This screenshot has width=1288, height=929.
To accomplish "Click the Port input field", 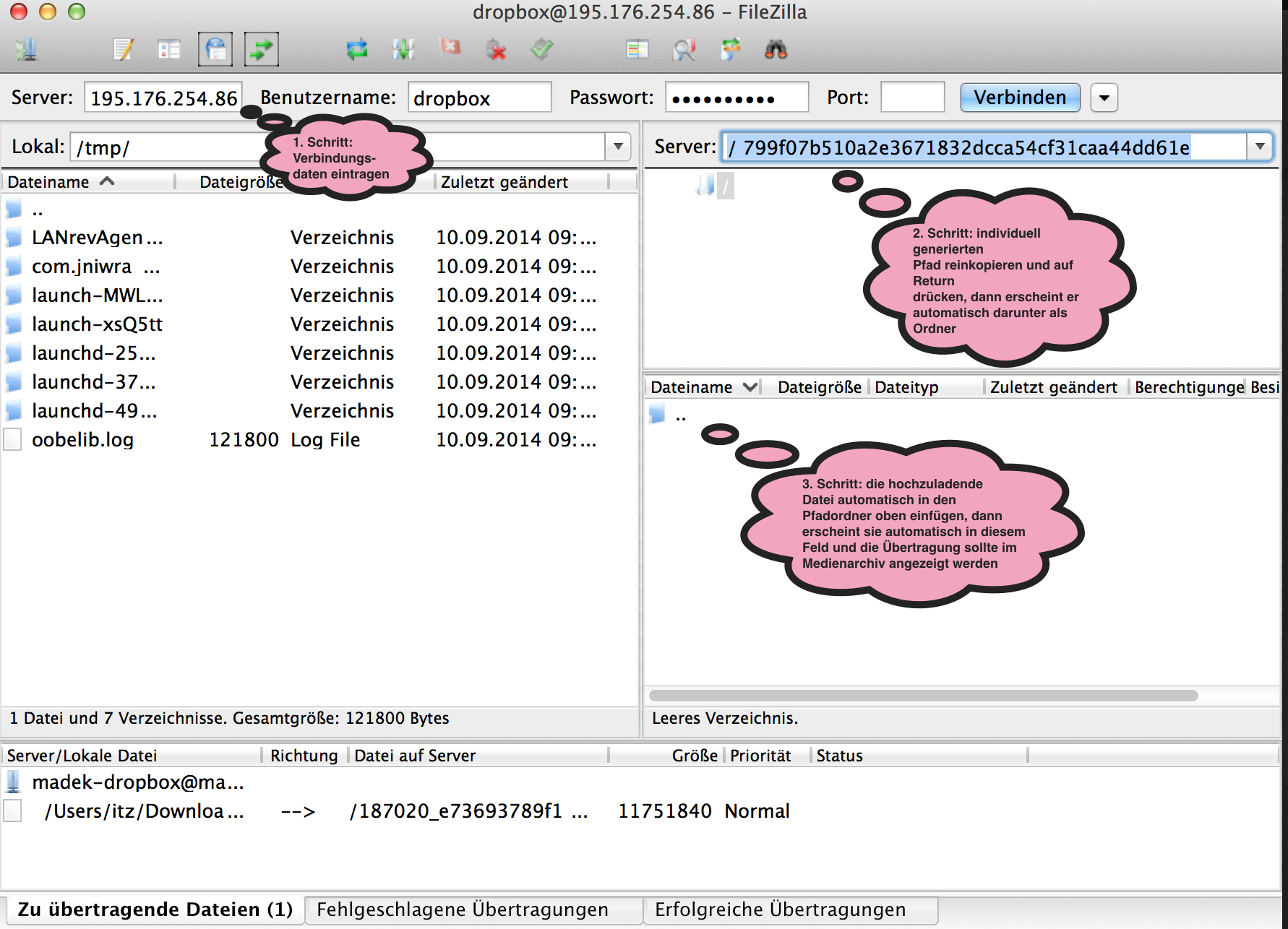I will click(x=912, y=98).
